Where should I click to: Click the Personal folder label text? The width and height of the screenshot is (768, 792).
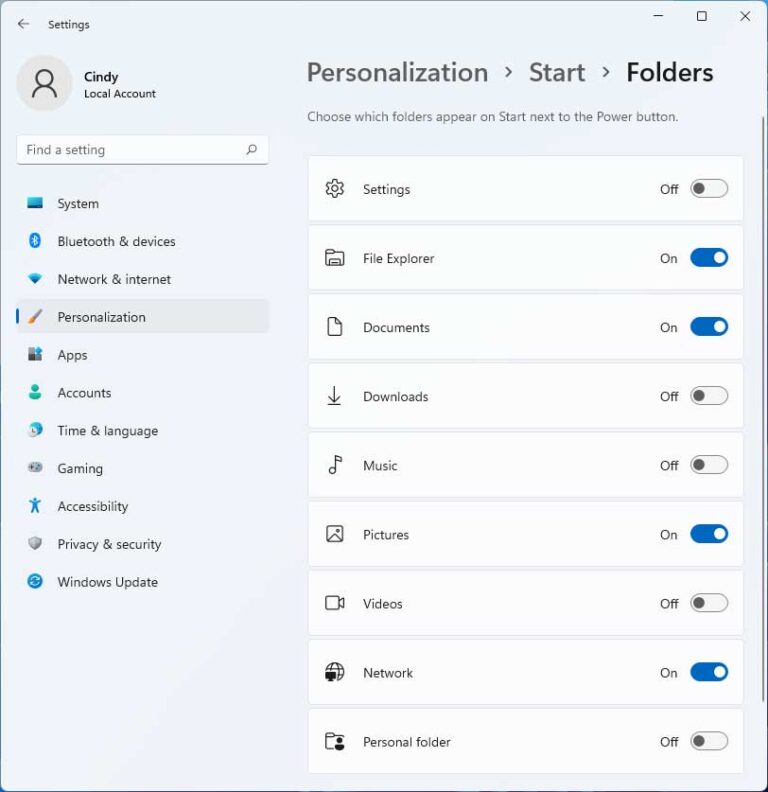[406, 741]
